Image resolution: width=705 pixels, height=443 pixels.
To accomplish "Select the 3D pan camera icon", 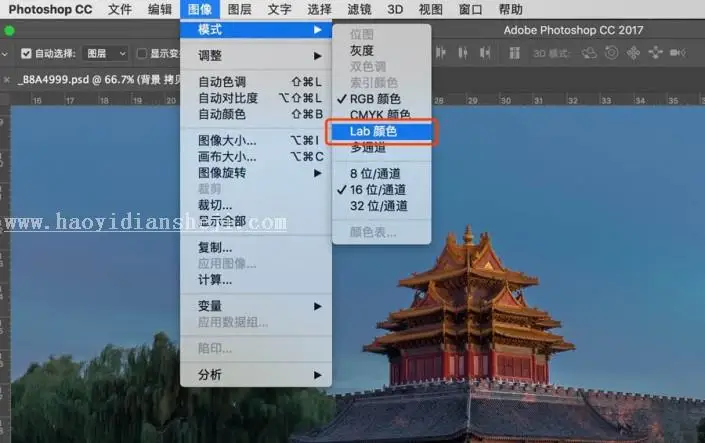I will [633, 53].
